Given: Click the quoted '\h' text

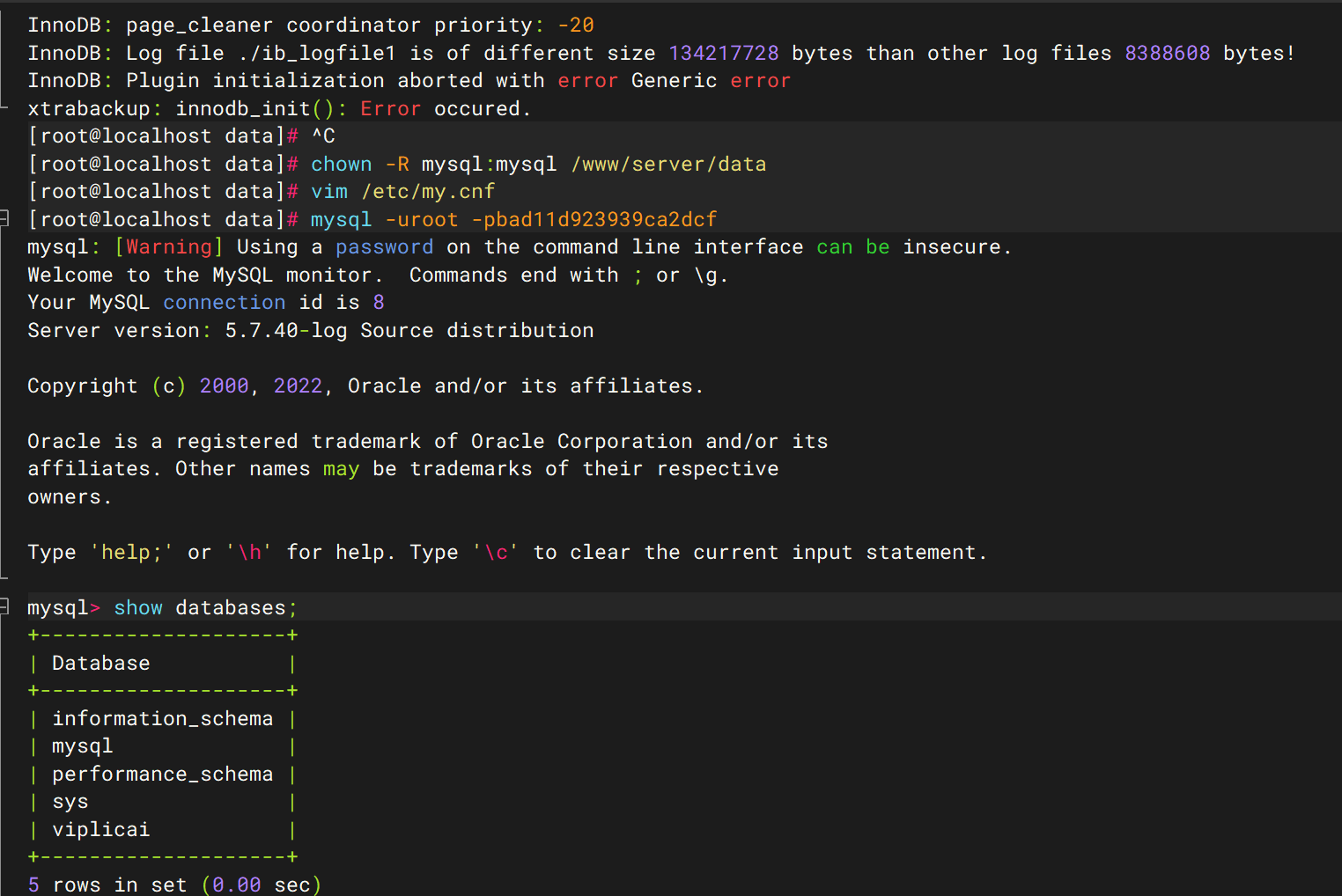Looking at the screenshot, I should coord(249,553).
